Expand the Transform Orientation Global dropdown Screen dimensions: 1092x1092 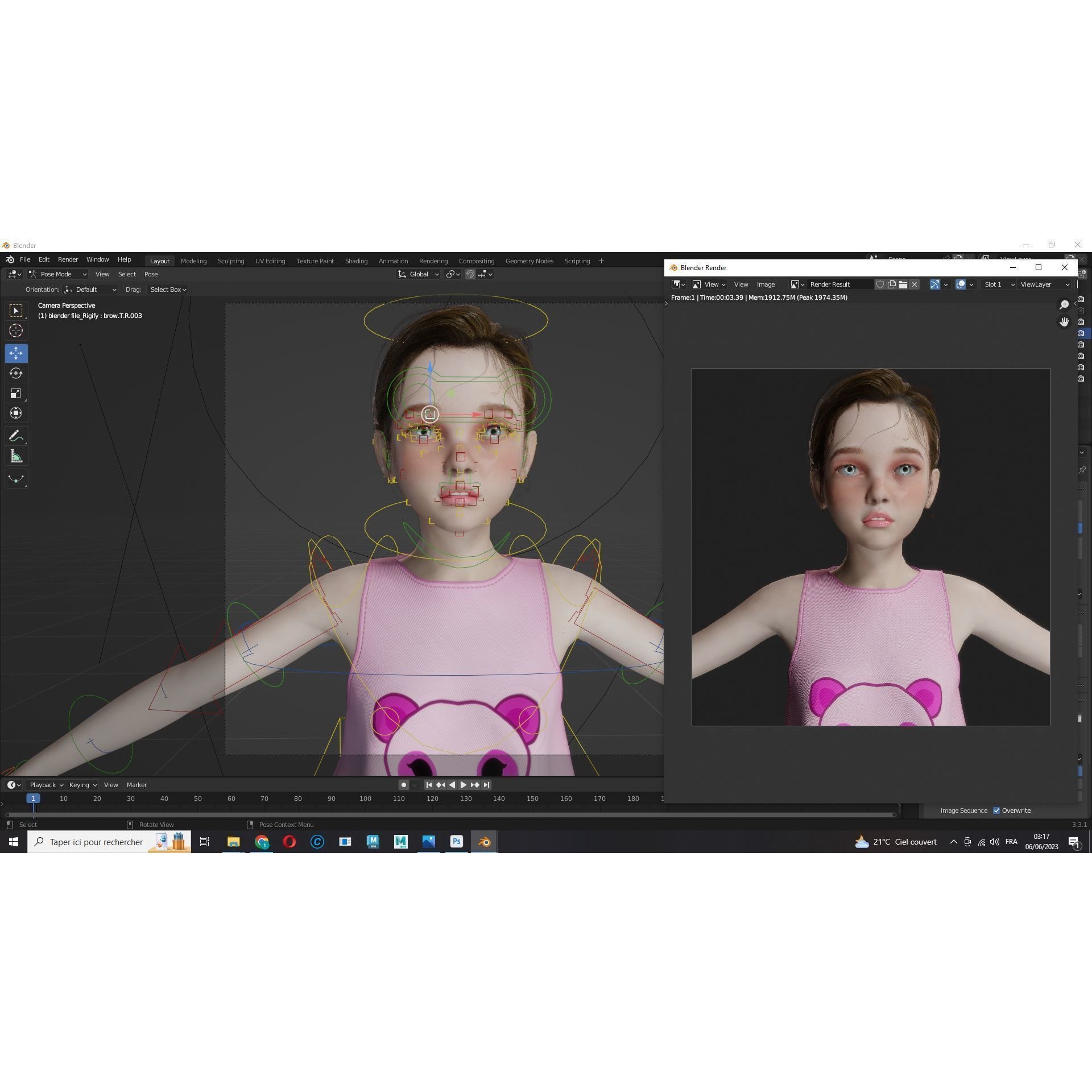coord(419,274)
